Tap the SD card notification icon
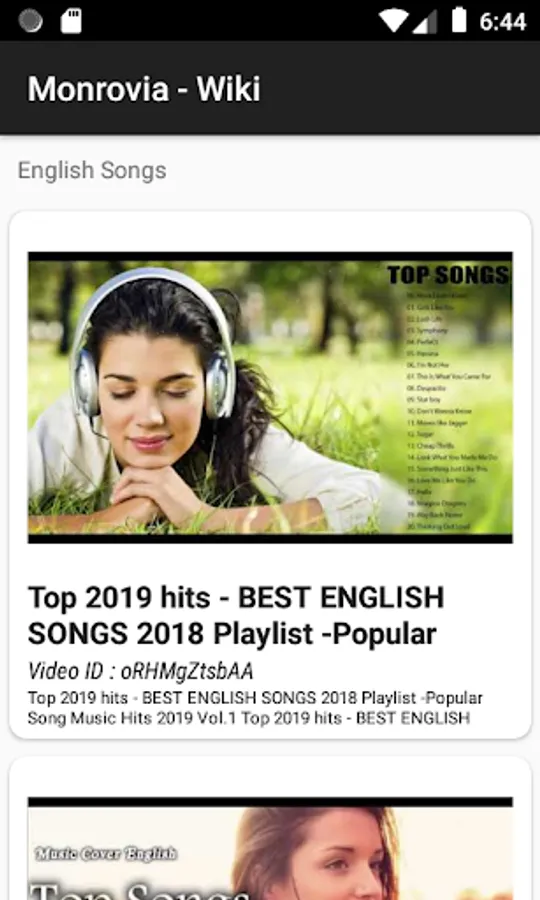Screen dimensions: 540x900 [71, 21]
